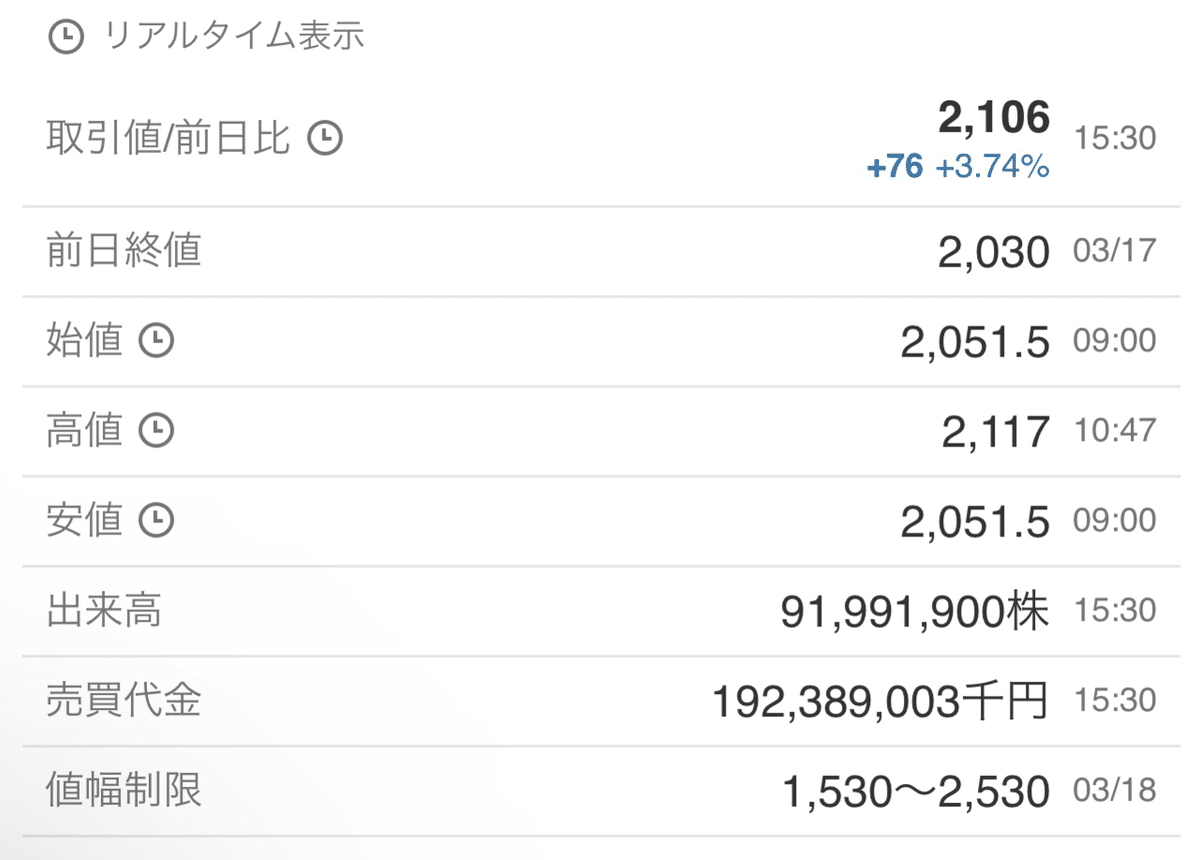Click the clock icon beside 高値
This screenshot has width=1200, height=860.
157,430
